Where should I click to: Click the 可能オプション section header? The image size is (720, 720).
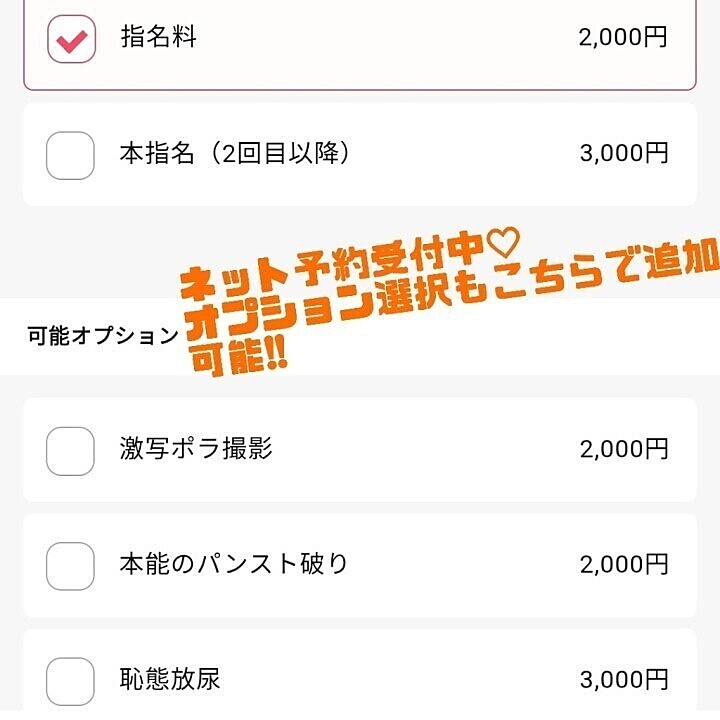coord(102,336)
